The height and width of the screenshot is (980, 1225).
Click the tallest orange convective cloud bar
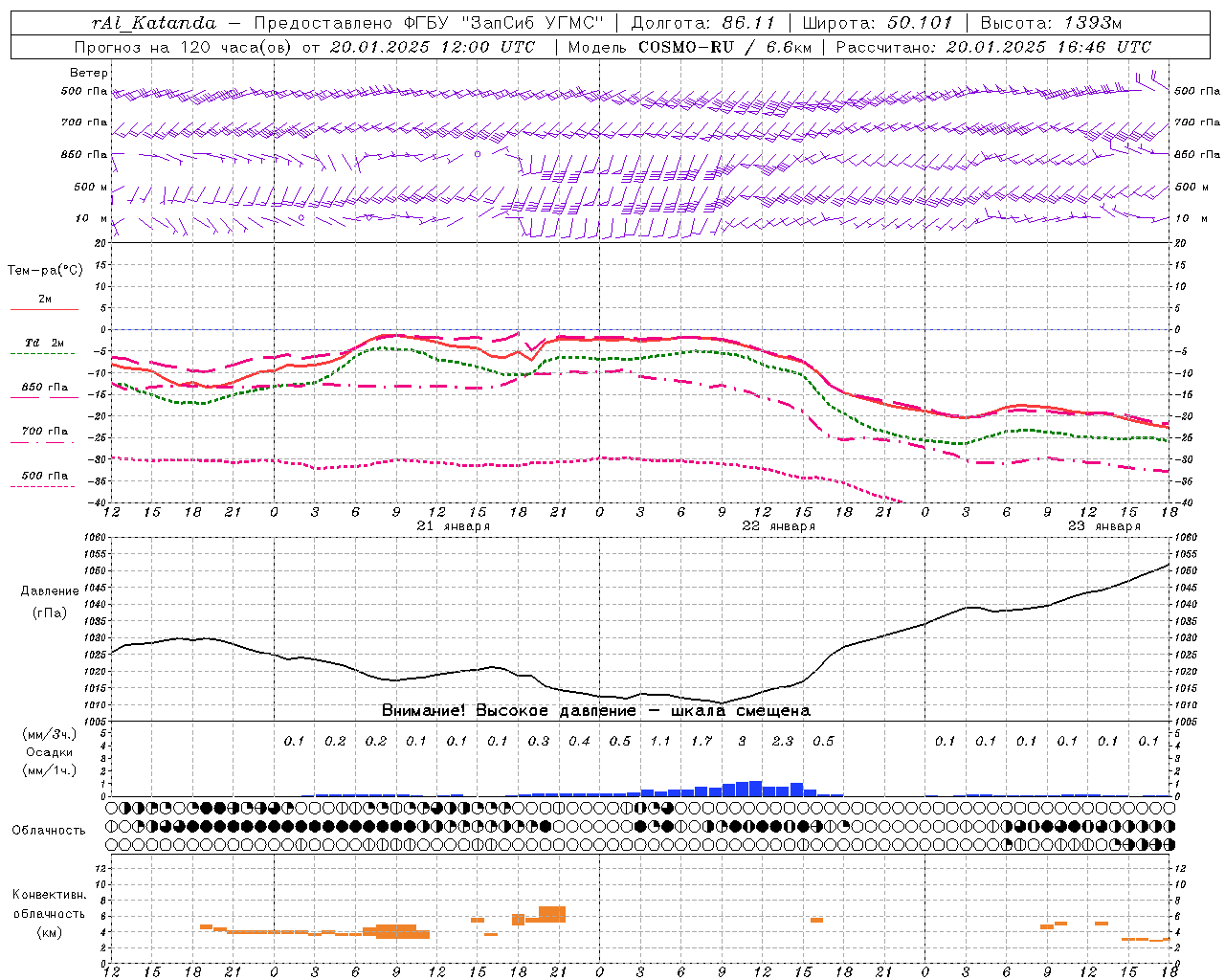click(552, 914)
